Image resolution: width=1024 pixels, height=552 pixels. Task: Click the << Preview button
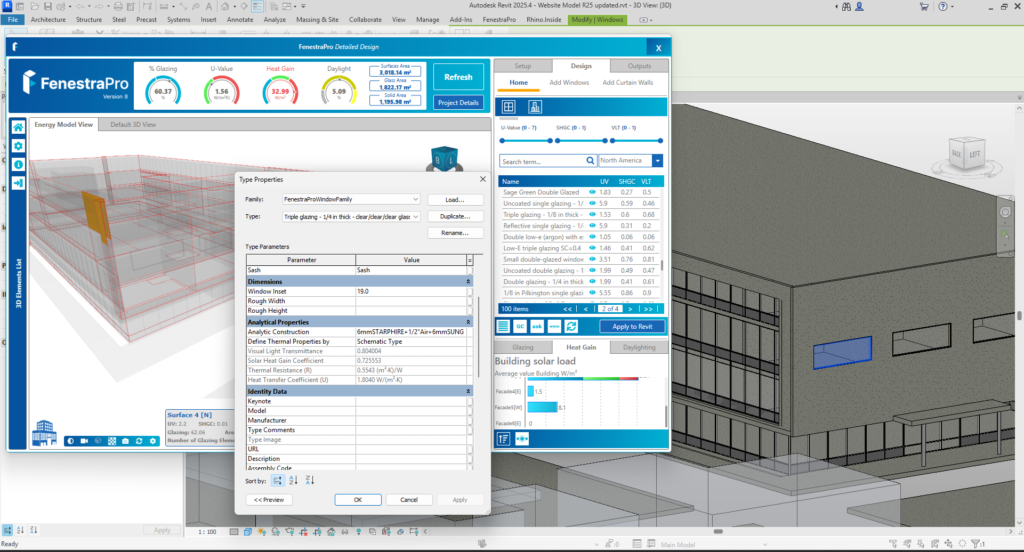269,500
